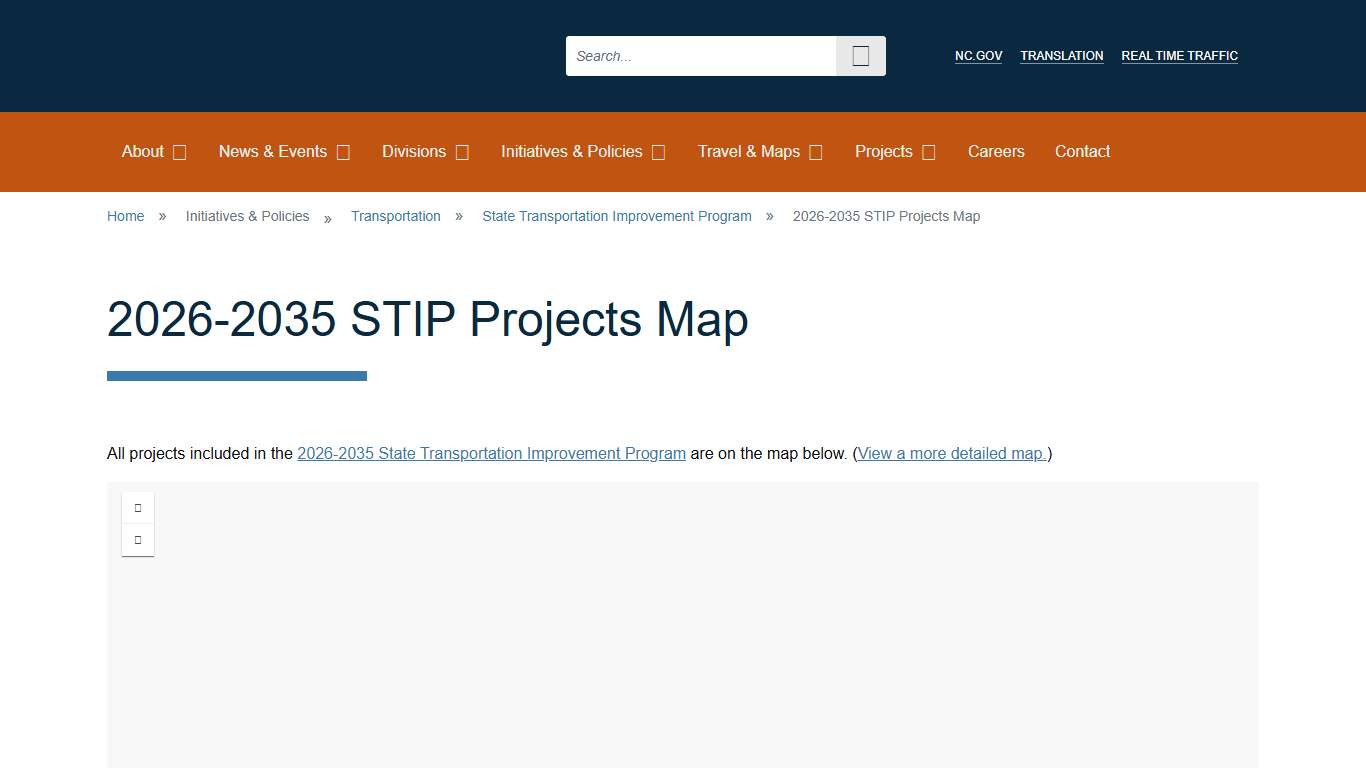Open State Transportation Improvement Program breadcrumb
The width and height of the screenshot is (1366, 768).
click(616, 216)
